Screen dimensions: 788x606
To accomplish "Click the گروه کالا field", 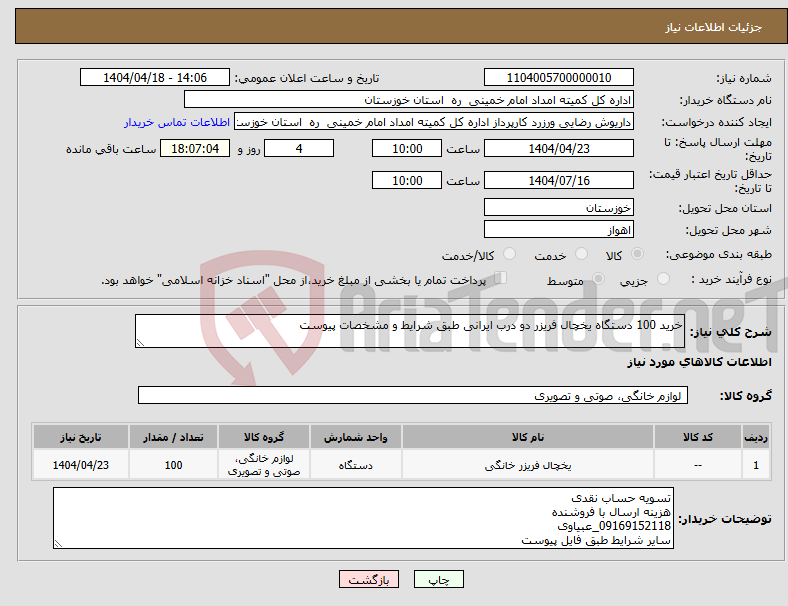I will 413,395.
